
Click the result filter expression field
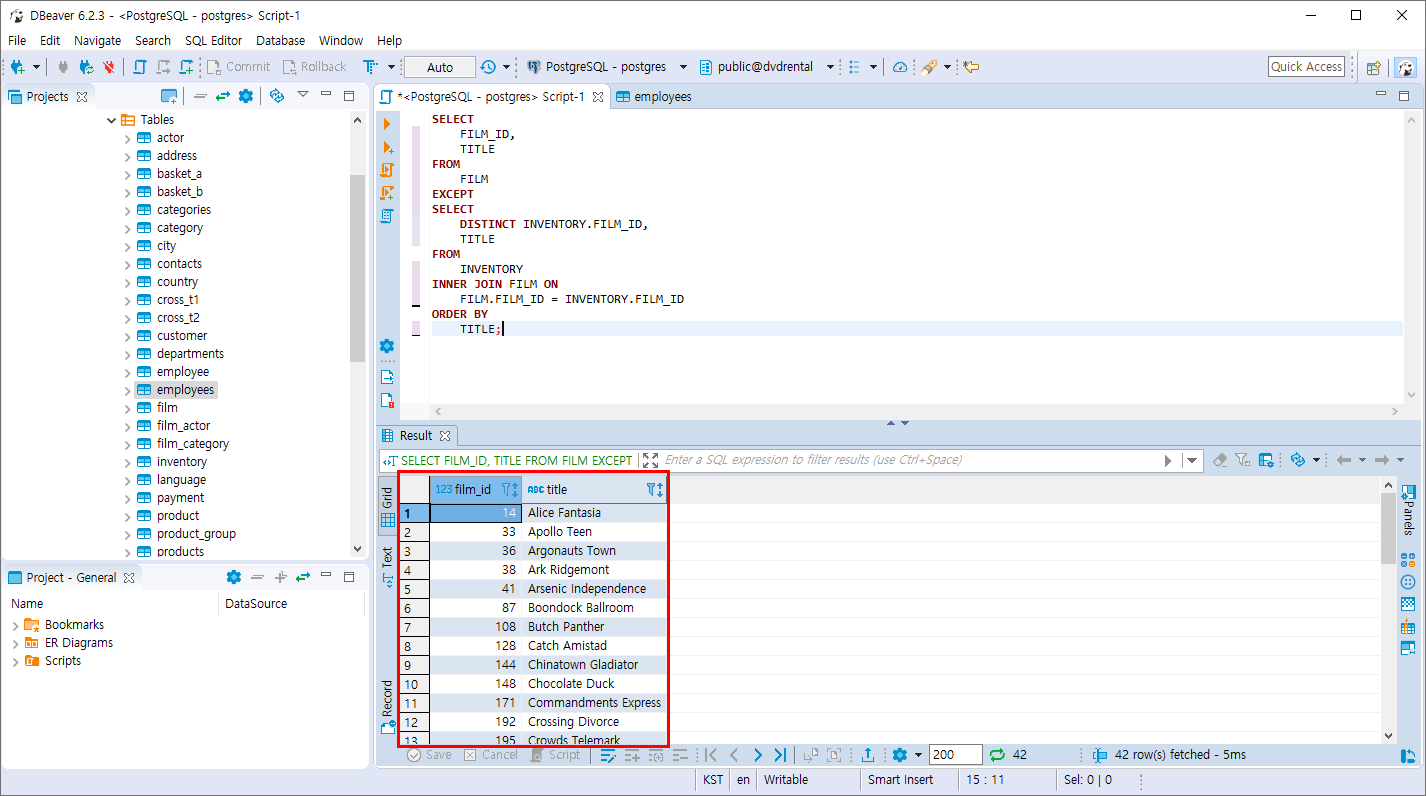[910, 460]
